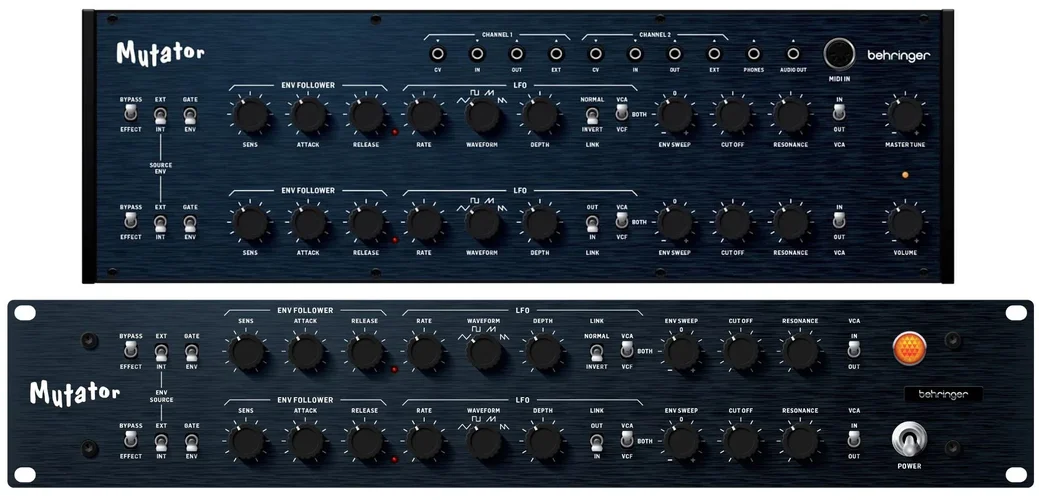Screen dimensions: 1039x500
Task: Click the MASTER TUNE knob
Action: 904,115
